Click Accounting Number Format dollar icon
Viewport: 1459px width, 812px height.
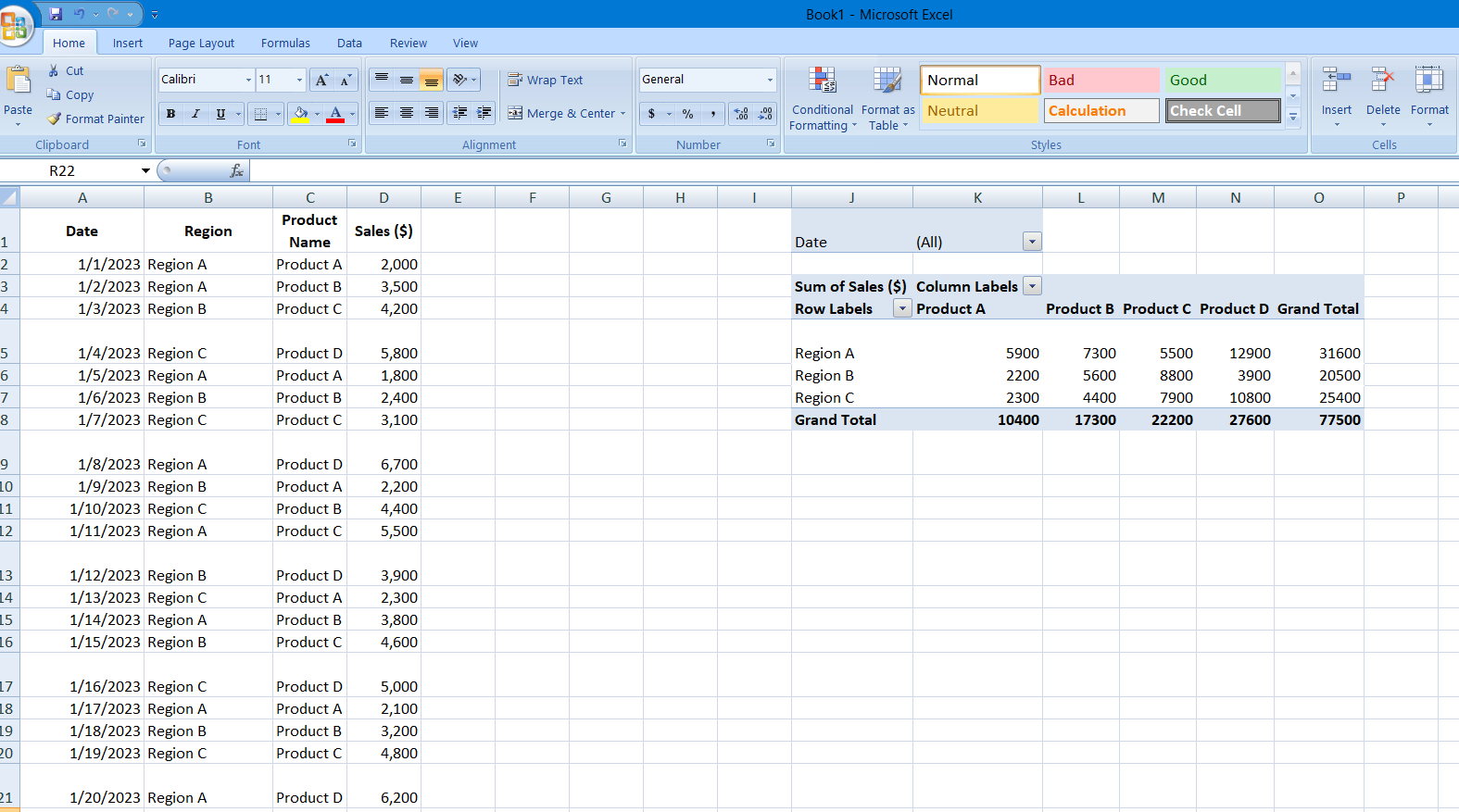pyautogui.click(x=652, y=113)
